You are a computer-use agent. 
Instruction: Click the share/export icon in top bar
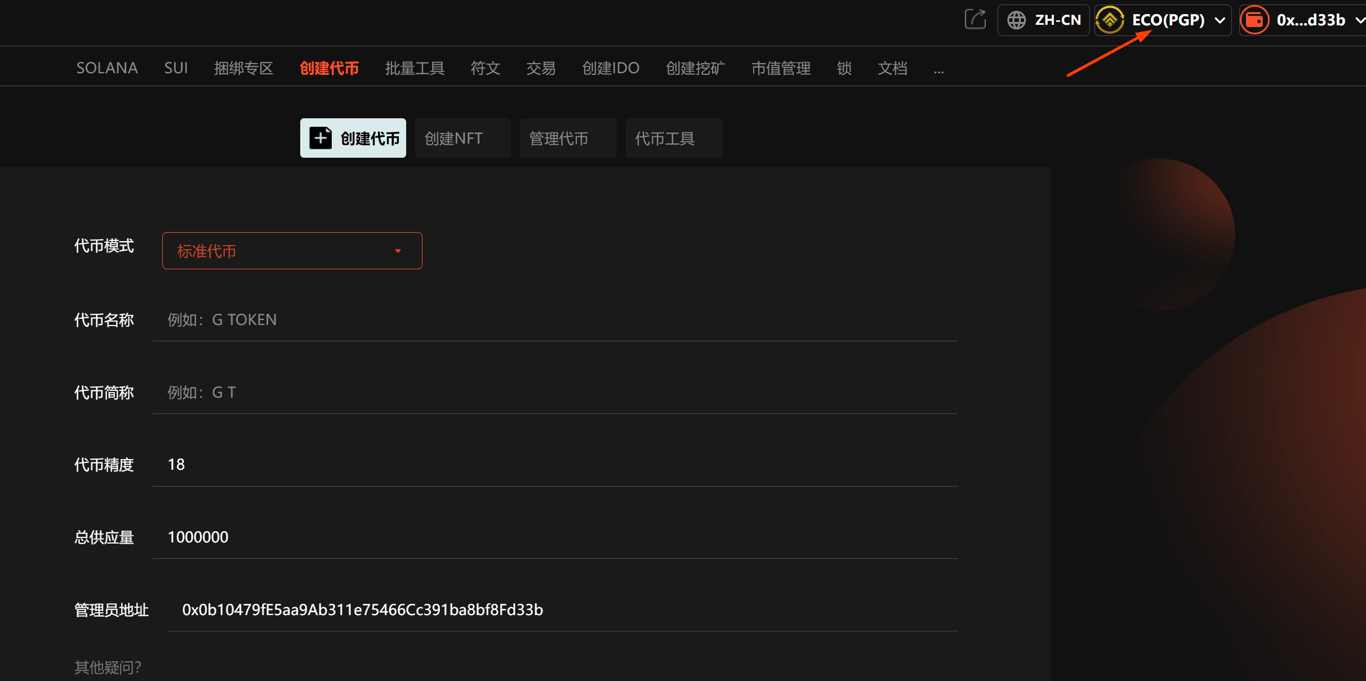click(975, 19)
